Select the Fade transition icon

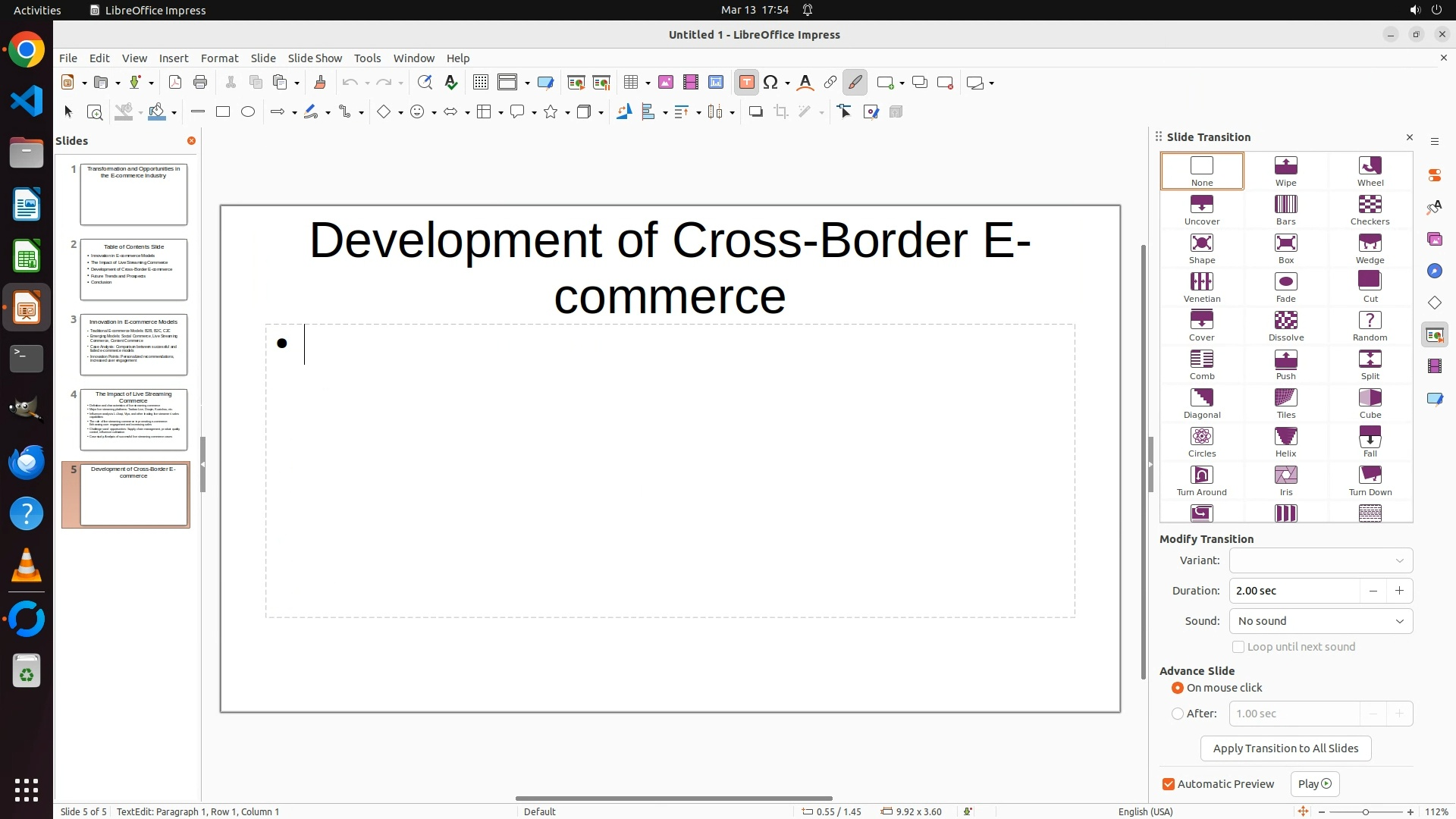click(1285, 287)
